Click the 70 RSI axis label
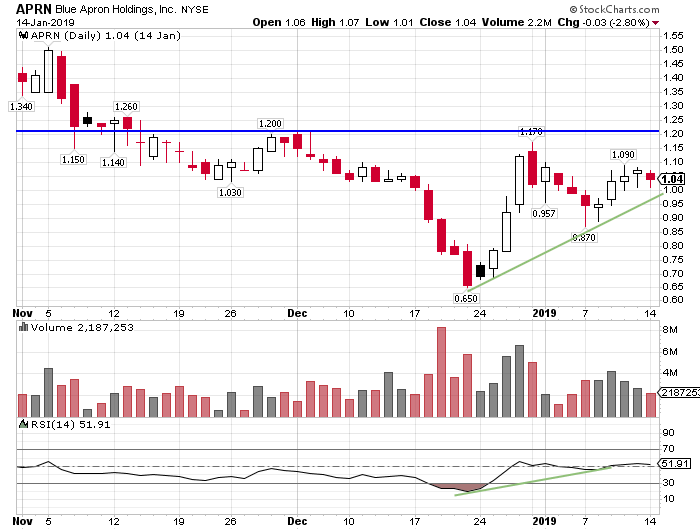This screenshot has width=700, height=530. click(x=668, y=448)
